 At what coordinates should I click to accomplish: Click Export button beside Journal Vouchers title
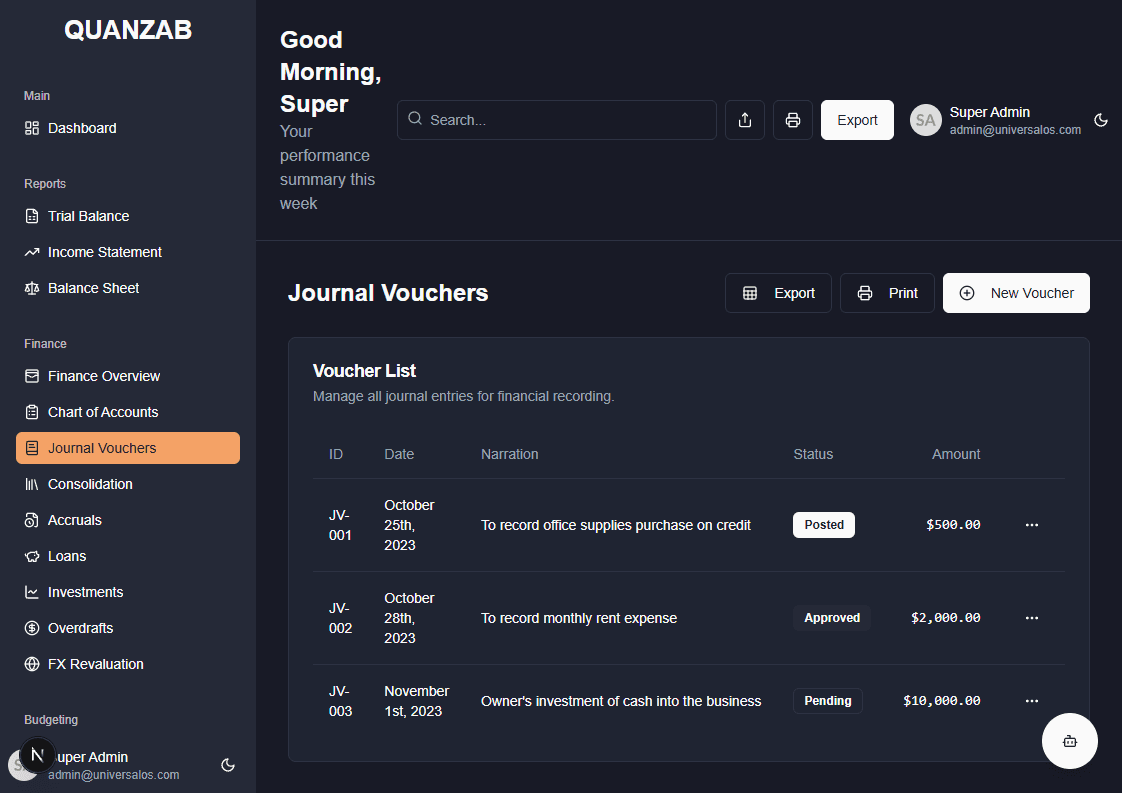(x=779, y=293)
